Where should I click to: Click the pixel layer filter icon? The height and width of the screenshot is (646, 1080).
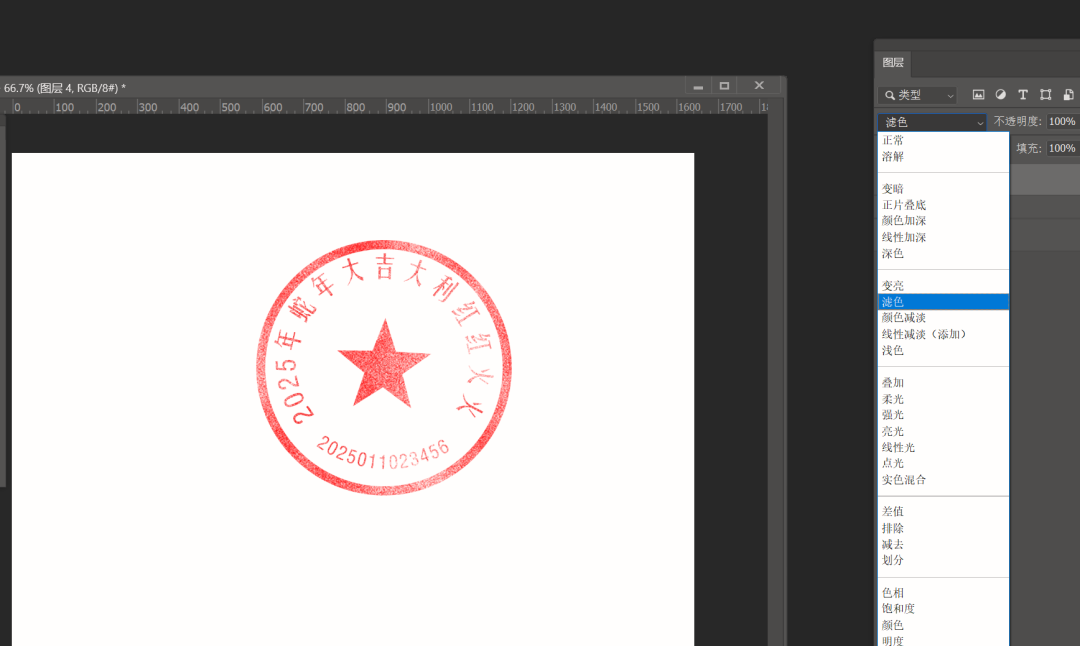pos(978,95)
